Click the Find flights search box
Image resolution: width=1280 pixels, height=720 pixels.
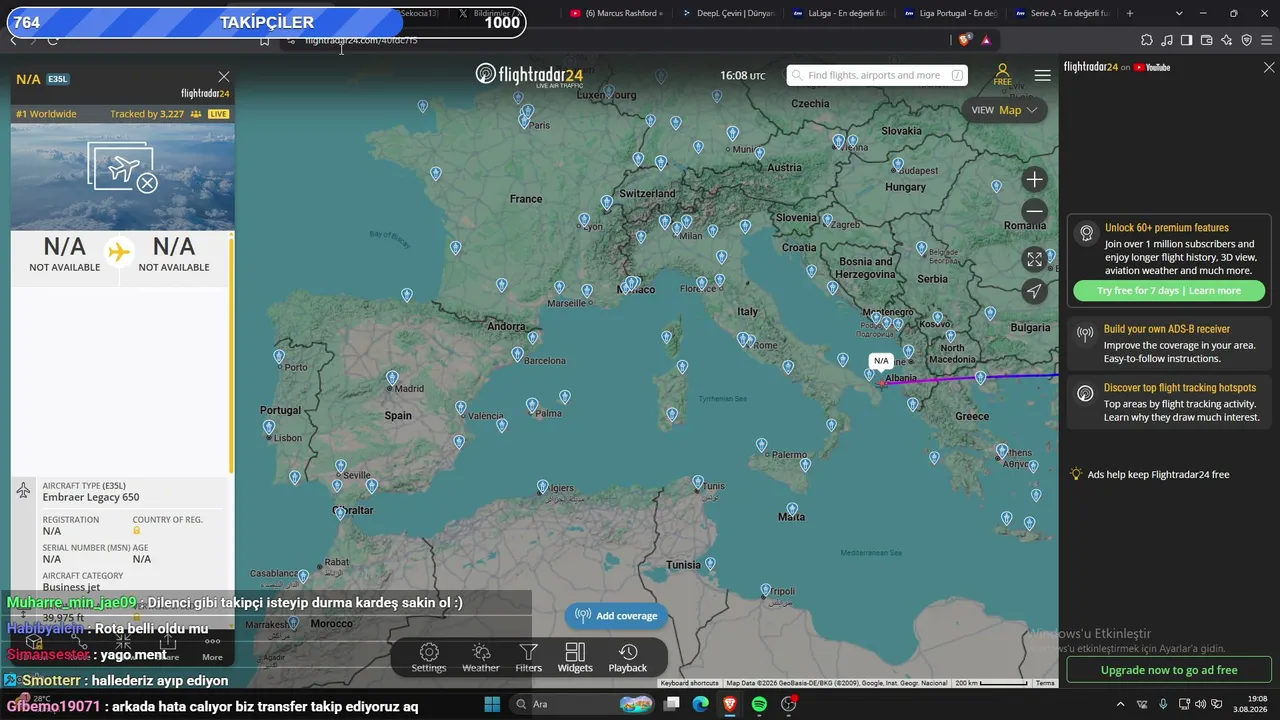click(877, 75)
